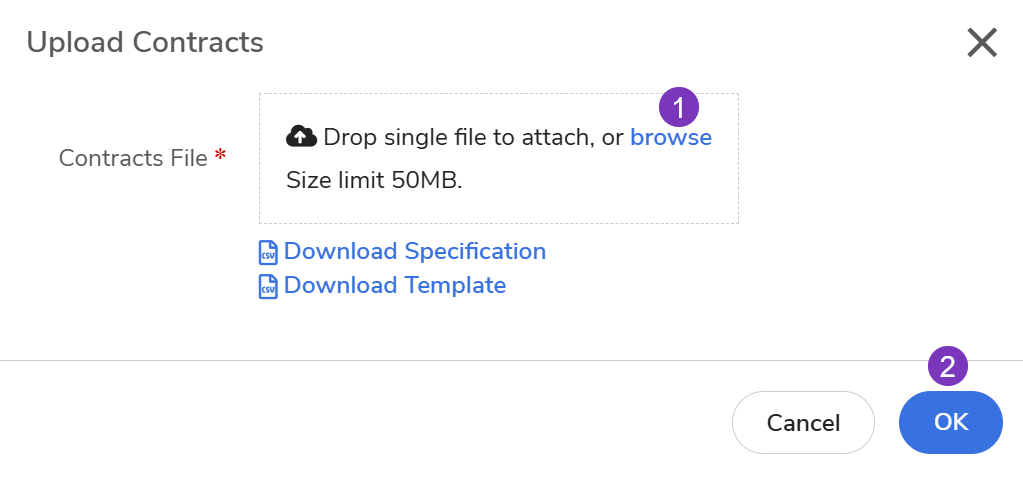Viewport: 1023px width, 481px height.
Task: Close the Upload Contracts dialog
Action: pyautogui.click(x=982, y=43)
